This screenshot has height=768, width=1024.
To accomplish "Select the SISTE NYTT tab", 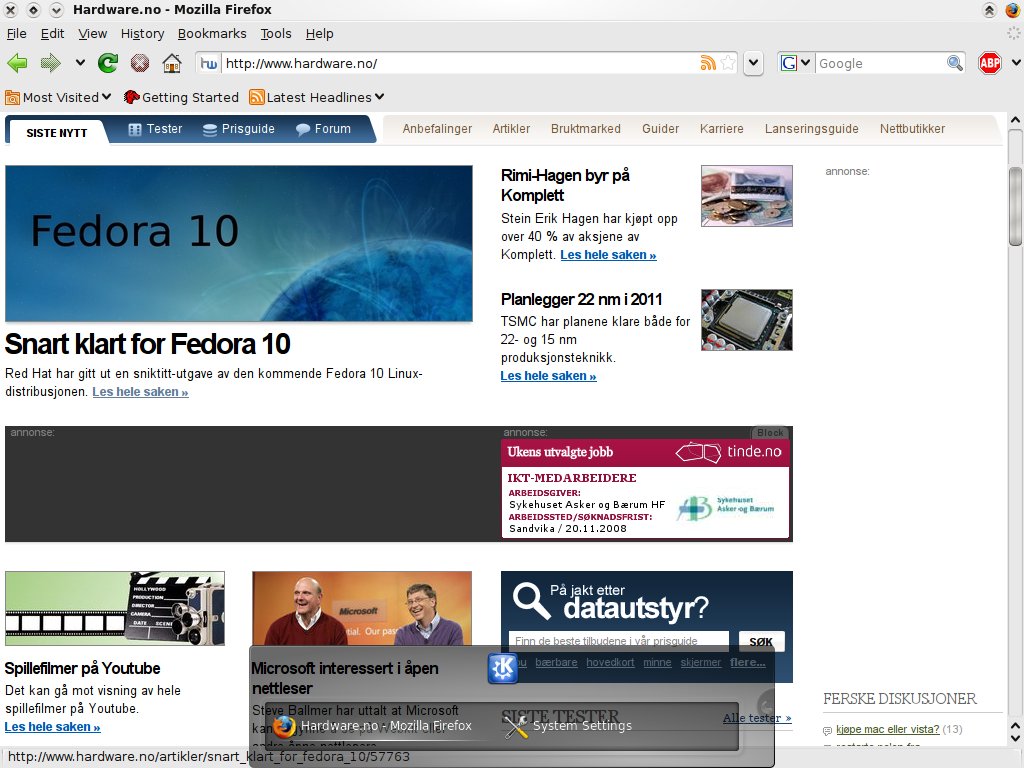I will tap(56, 133).
